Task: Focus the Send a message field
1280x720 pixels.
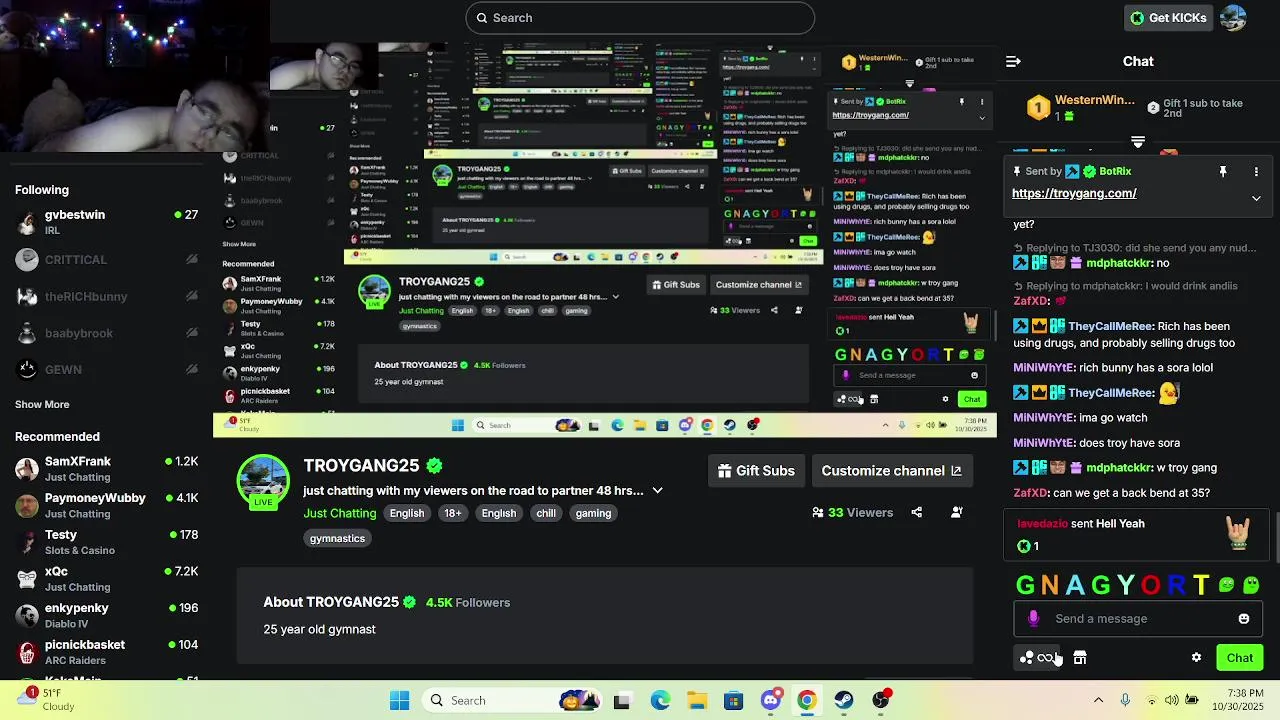Action: point(1138,619)
